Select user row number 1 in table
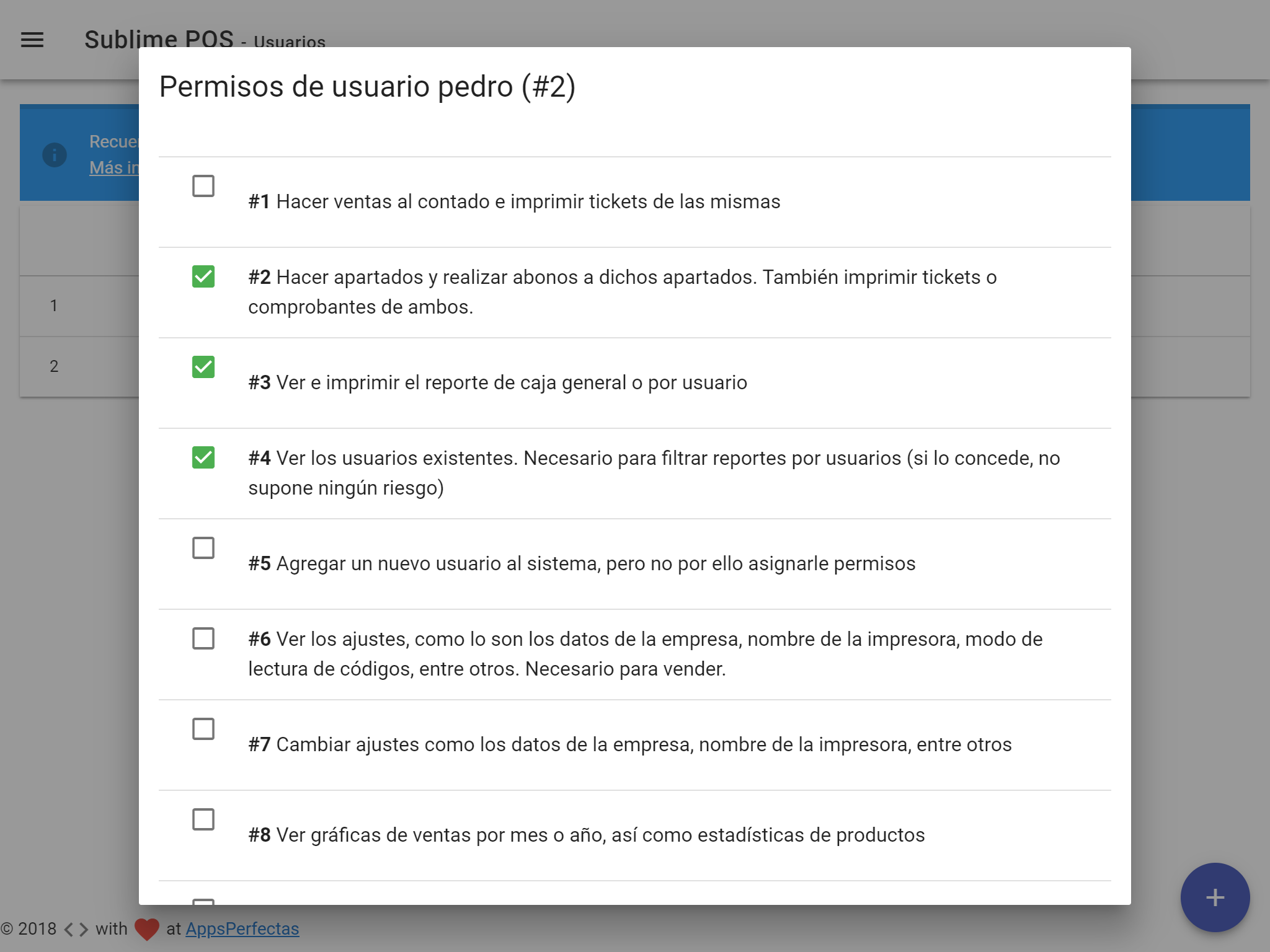This screenshot has width=1270, height=952. pos(55,306)
